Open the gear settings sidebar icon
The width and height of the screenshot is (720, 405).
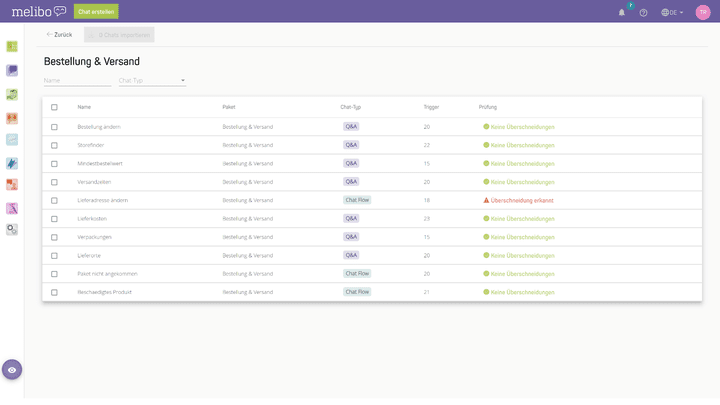pos(12,229)
